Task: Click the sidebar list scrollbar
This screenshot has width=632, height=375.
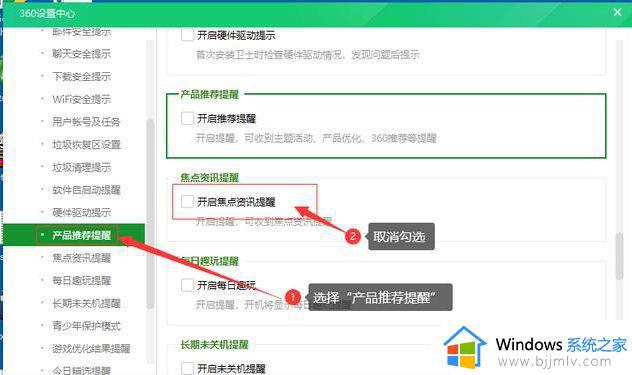Action: [x=150, y=214]
